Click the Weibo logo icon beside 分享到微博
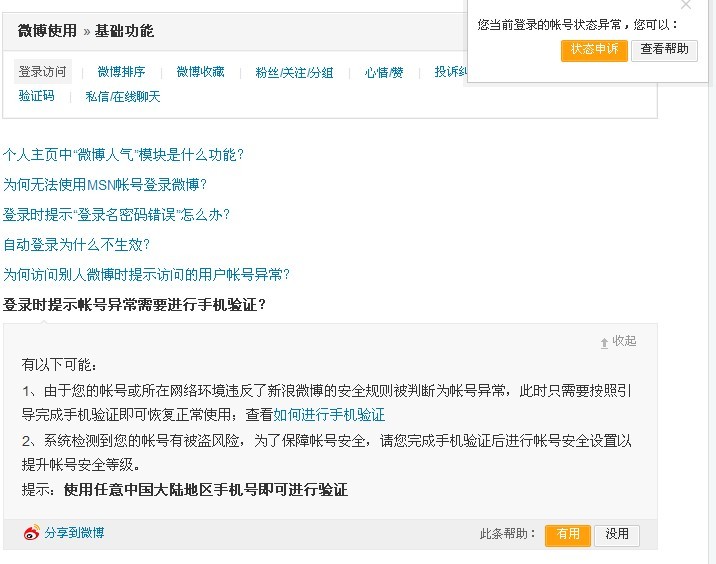The height and width of the screenshot is (564, 716). [32, 533]
